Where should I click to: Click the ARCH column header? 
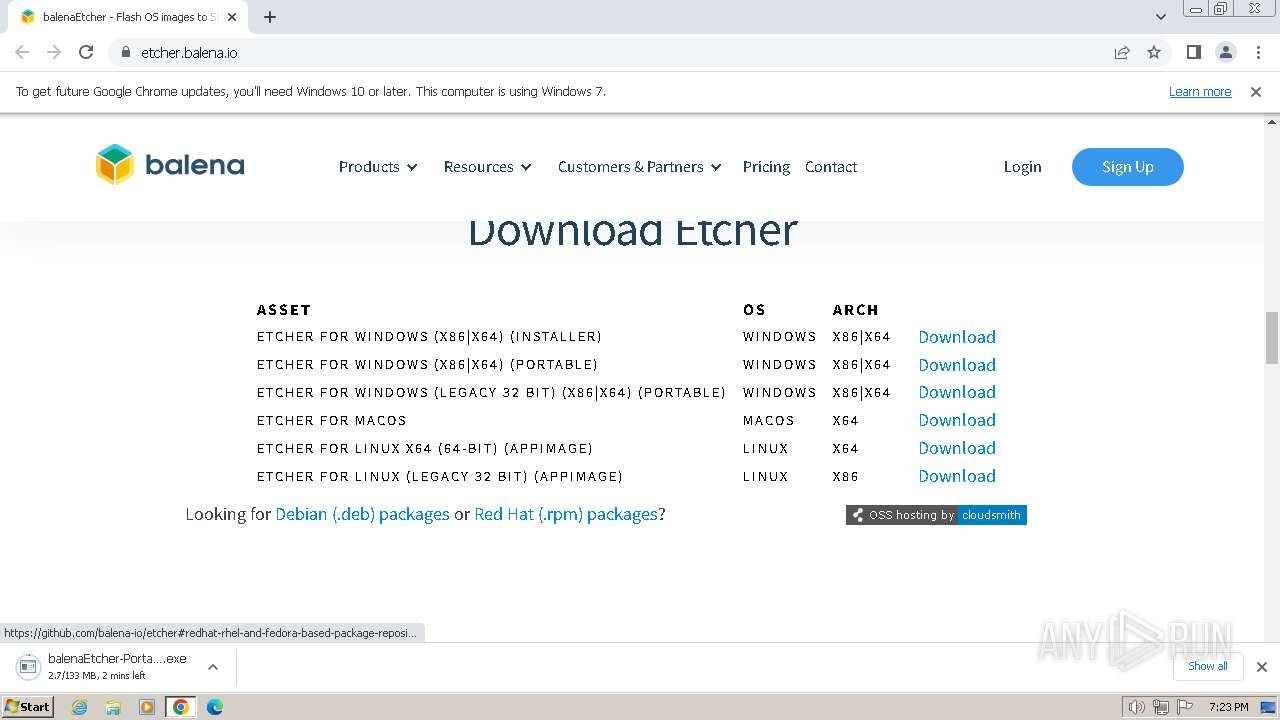click(856, 310)
